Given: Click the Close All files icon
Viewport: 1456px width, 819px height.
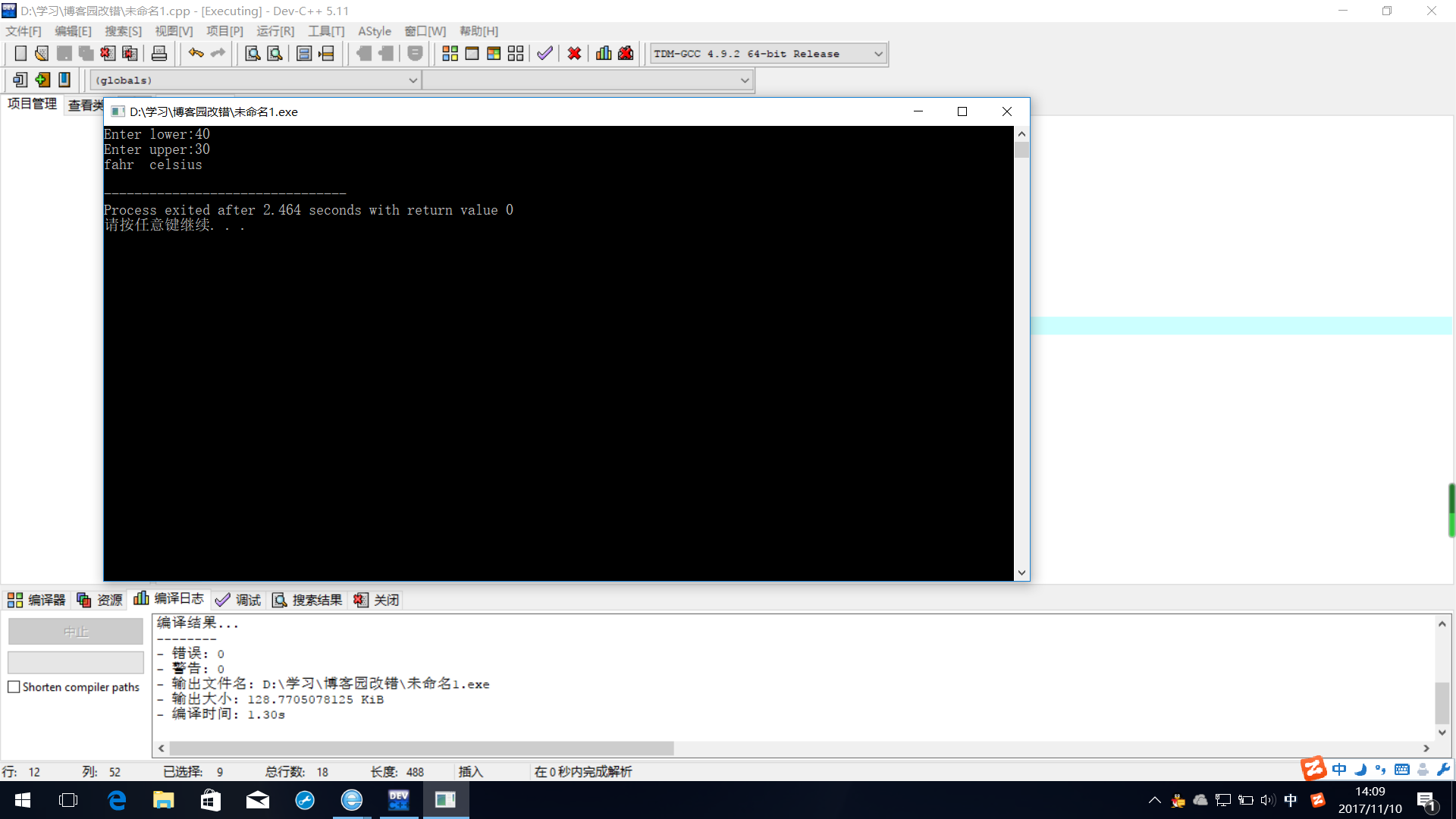Looking at the screenshot, I should click(130, 54).
